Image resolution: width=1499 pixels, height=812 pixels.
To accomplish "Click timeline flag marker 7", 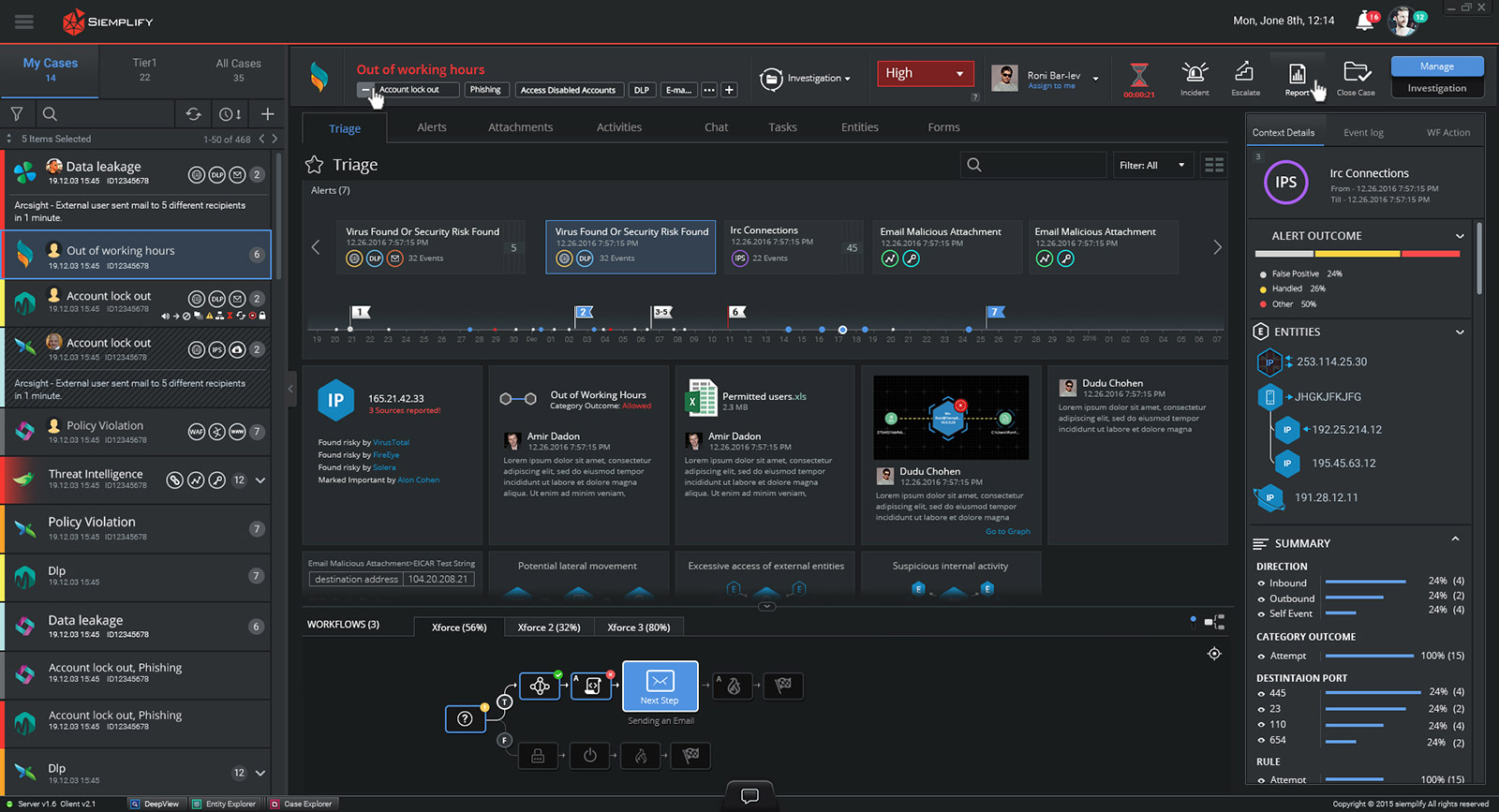I will point(995,312).
